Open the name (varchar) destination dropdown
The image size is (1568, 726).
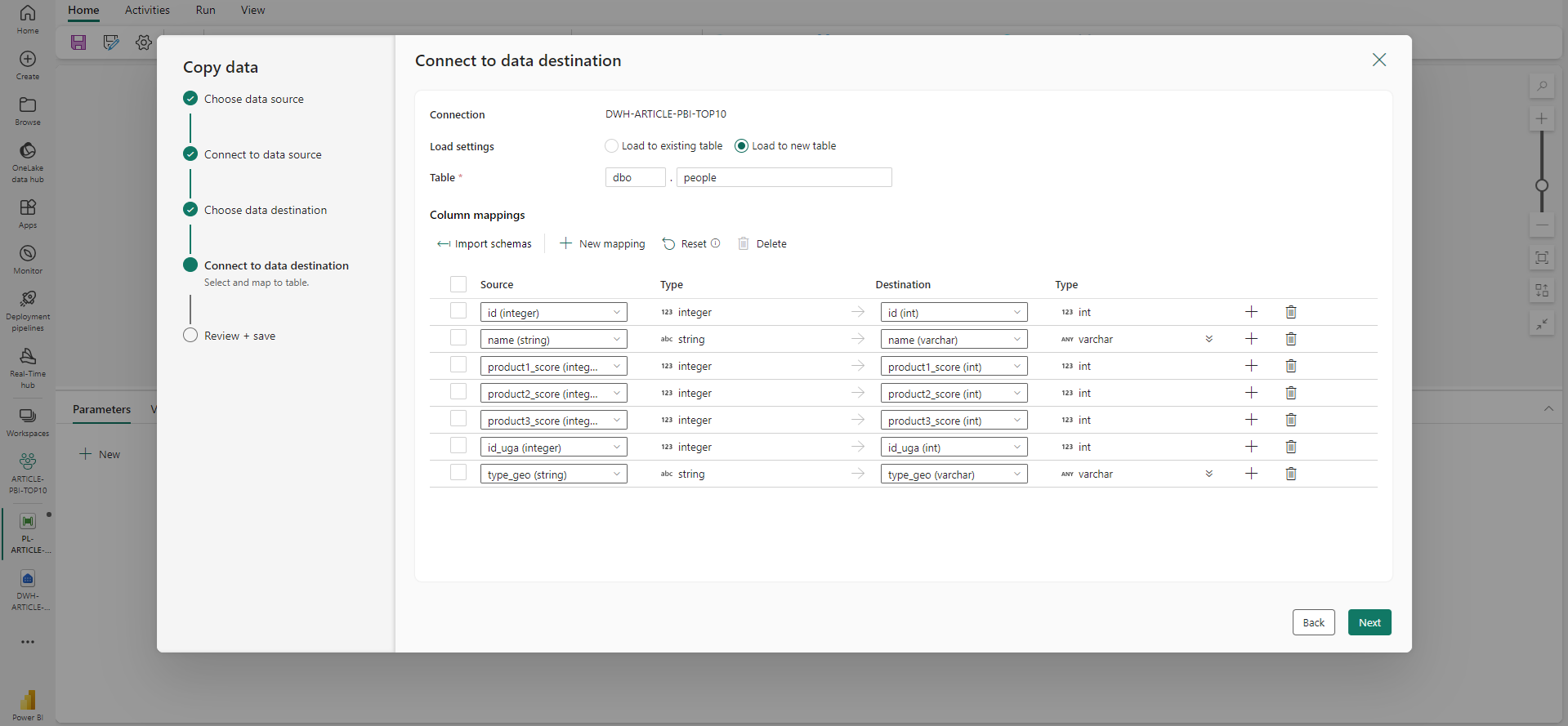954,340
